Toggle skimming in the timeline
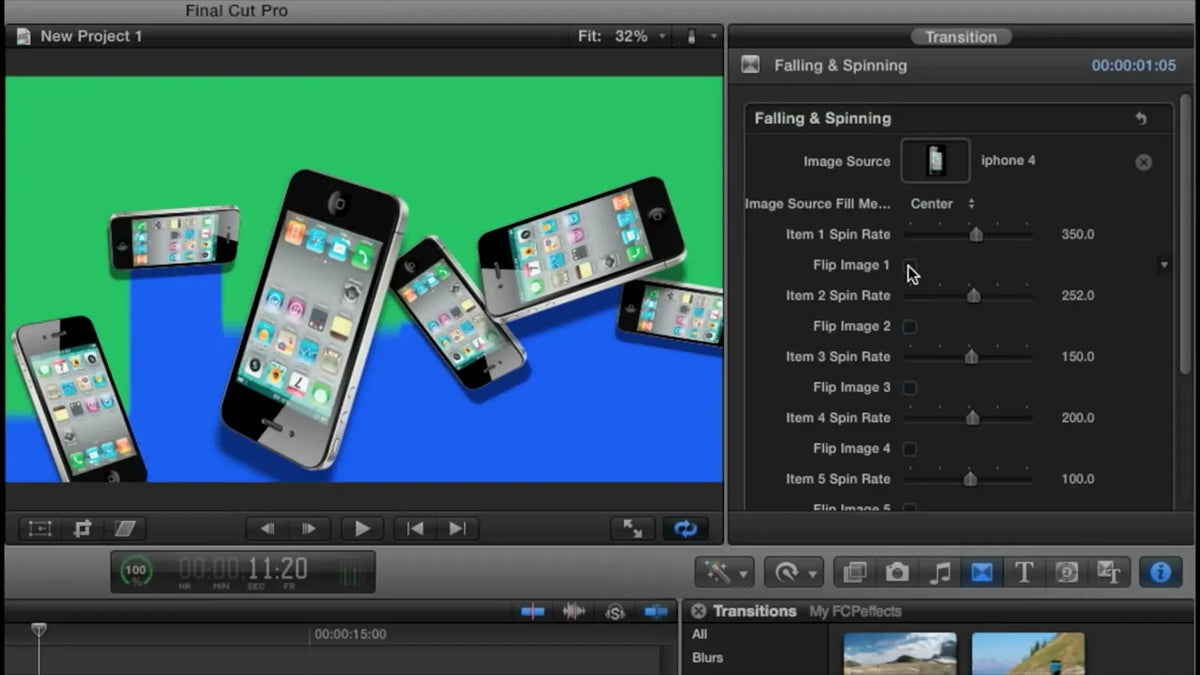This screenshot has width=1200, height=675. (533, 611)
